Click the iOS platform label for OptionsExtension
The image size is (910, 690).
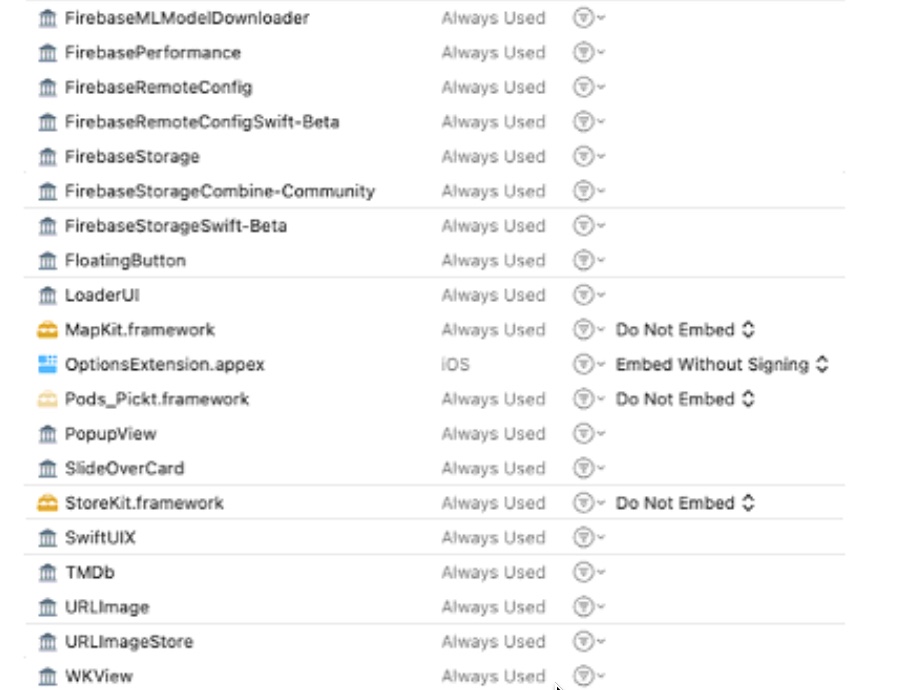[x=455, y=365]
